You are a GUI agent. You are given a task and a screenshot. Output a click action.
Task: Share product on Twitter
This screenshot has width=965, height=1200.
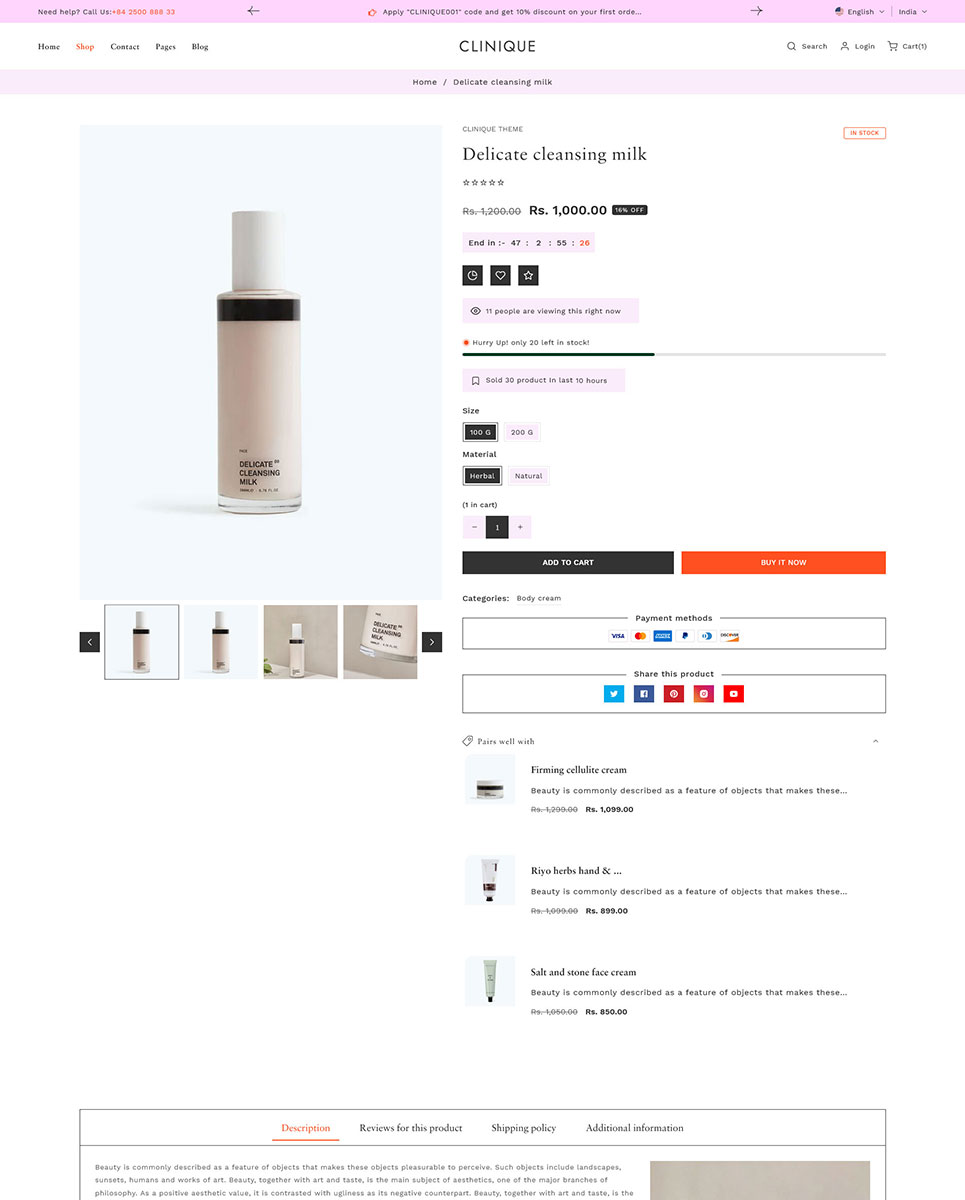(x=614, y=694)
